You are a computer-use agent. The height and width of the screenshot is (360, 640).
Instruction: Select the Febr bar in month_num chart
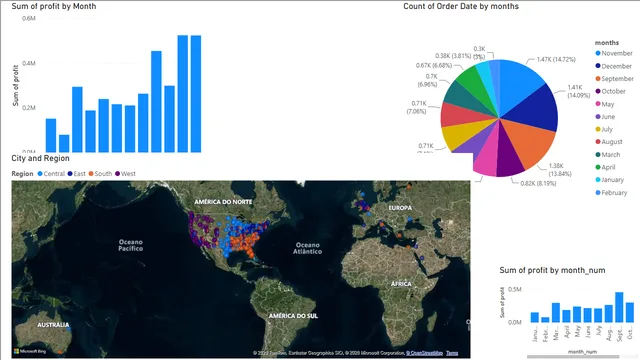[x=545, y=320]
